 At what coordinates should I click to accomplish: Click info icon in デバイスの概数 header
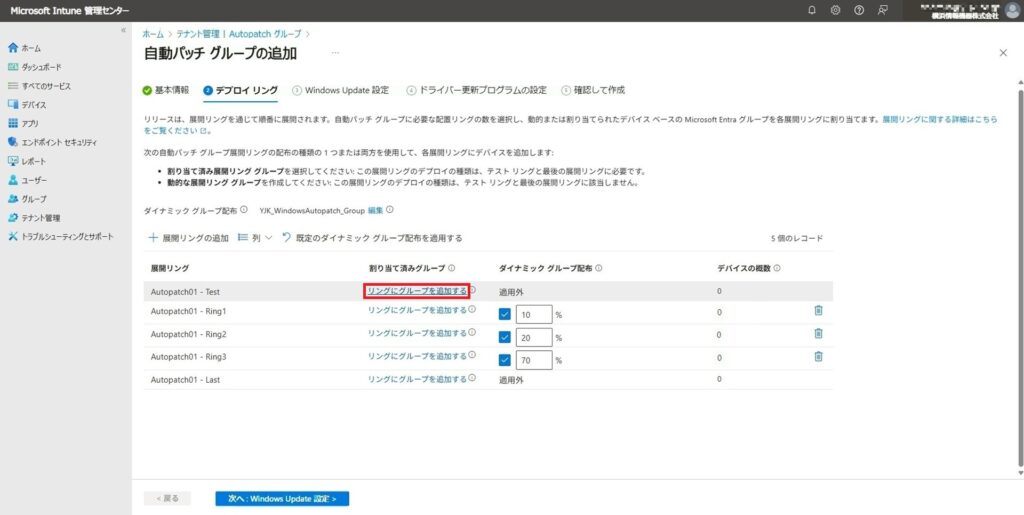point(777,268)
